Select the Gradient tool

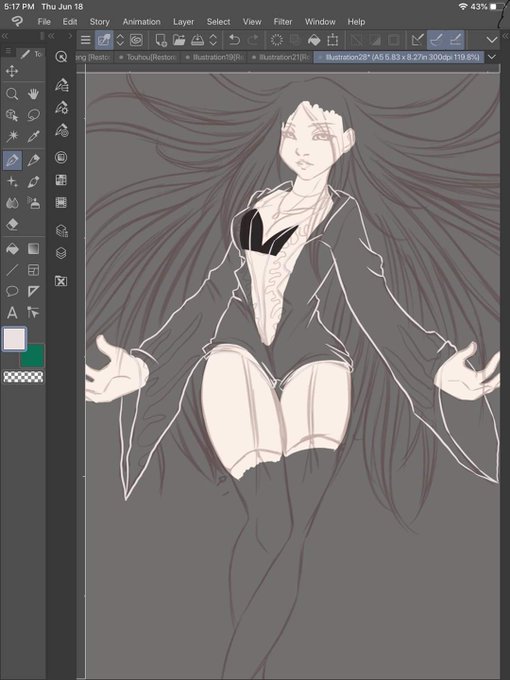click(33, 248)
